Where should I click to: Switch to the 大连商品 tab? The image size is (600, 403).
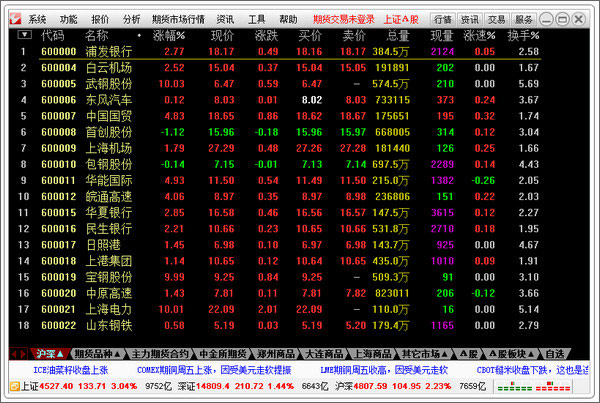tap(324, 354)
